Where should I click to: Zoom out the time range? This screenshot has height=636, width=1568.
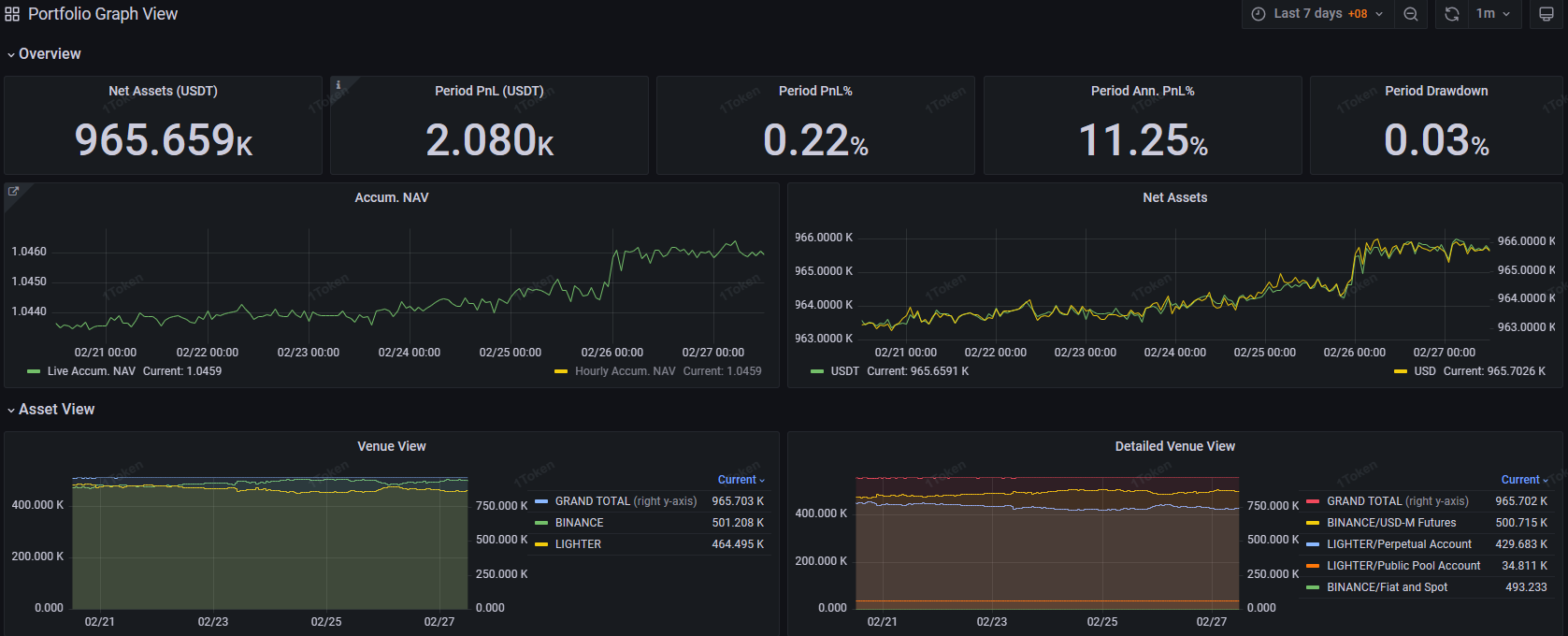[x=1411, y=14]
